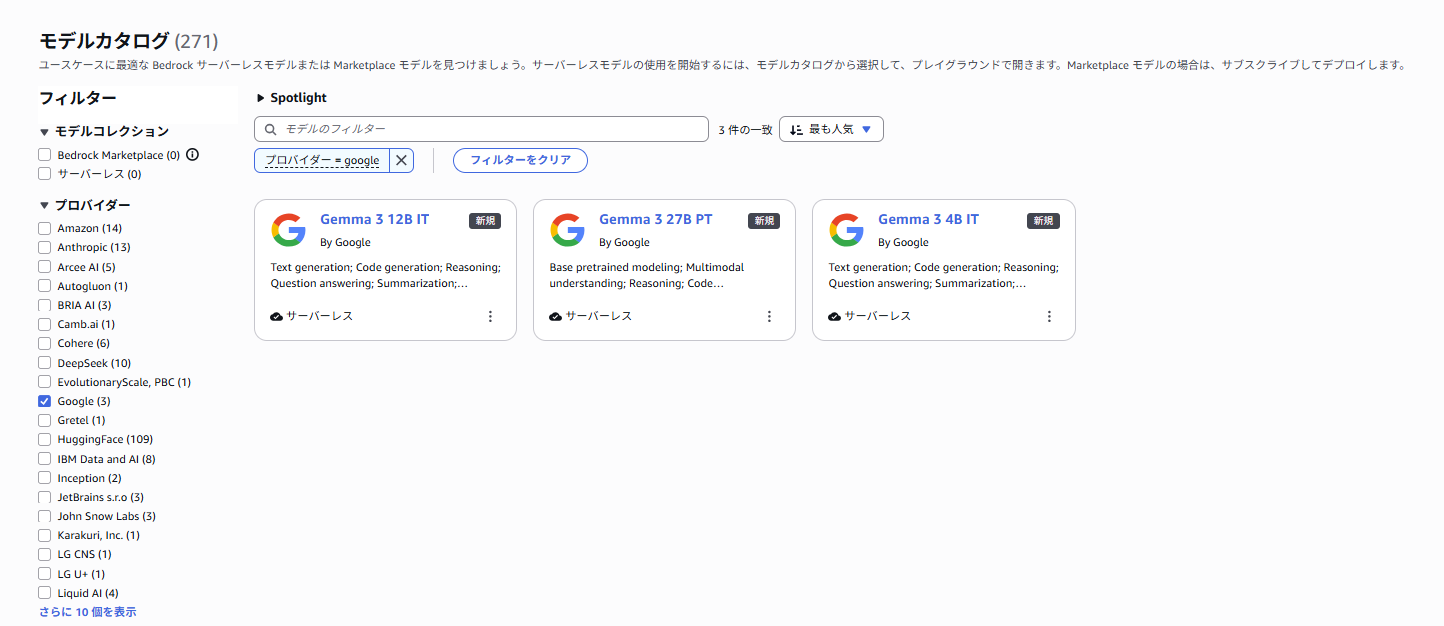The height and width of the screenshot is (626, 1444).
Task: Remove the プロバイダー = google filter via its X icon
Action: click(400, 160)
